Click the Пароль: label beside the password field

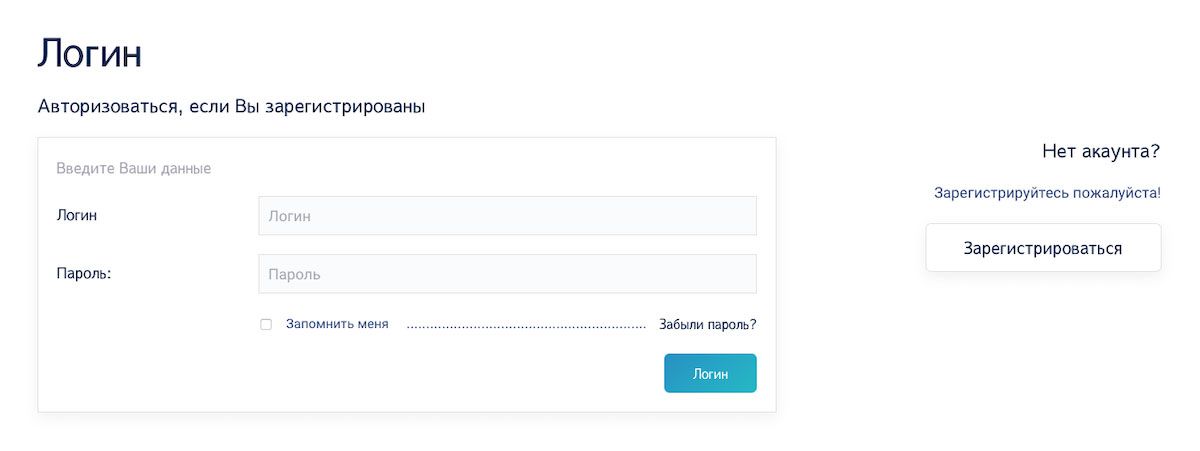click(x=83, y=273)
